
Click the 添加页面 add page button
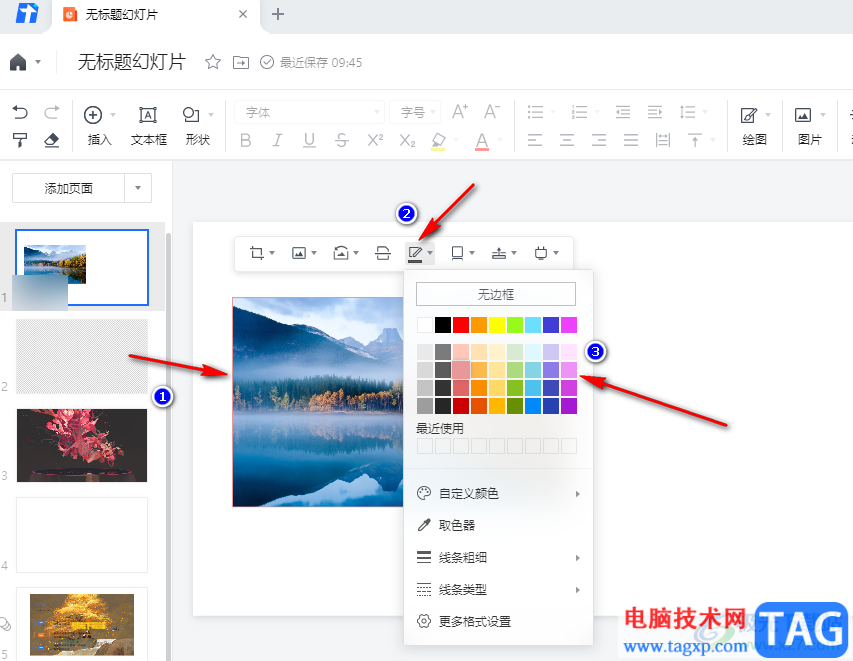69,188
